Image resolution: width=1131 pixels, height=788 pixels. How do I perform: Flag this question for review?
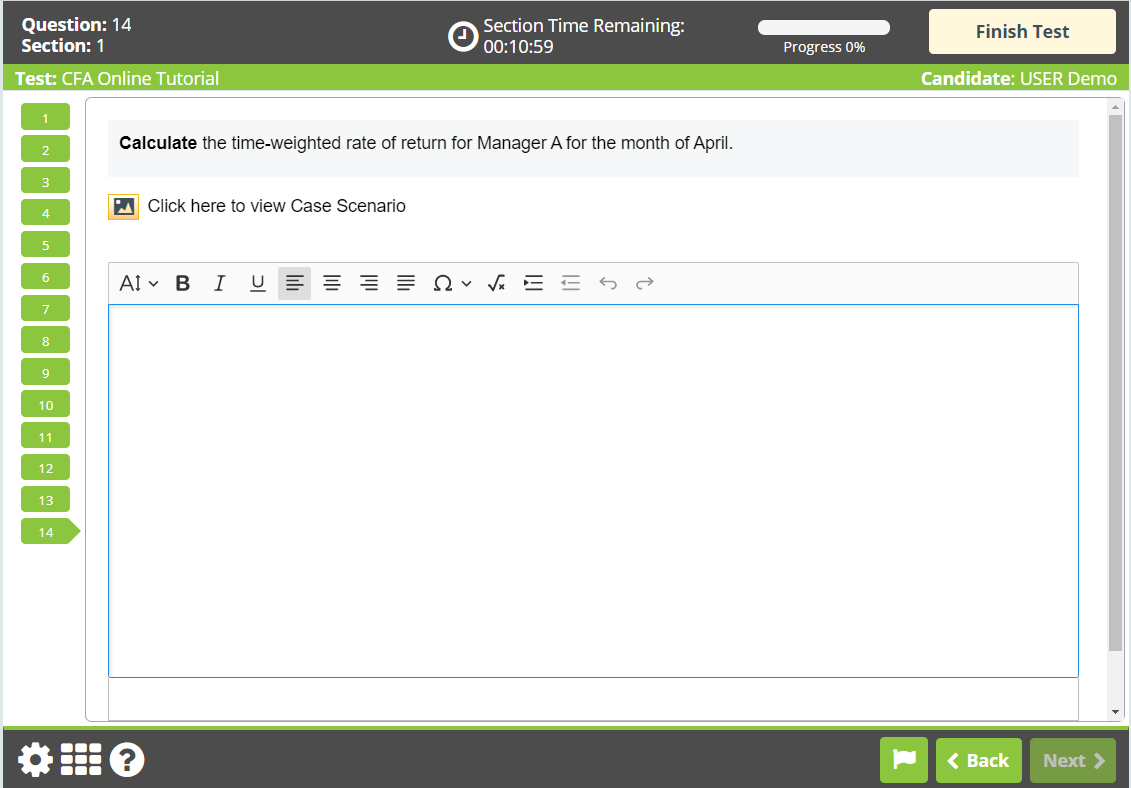[904, 760]
